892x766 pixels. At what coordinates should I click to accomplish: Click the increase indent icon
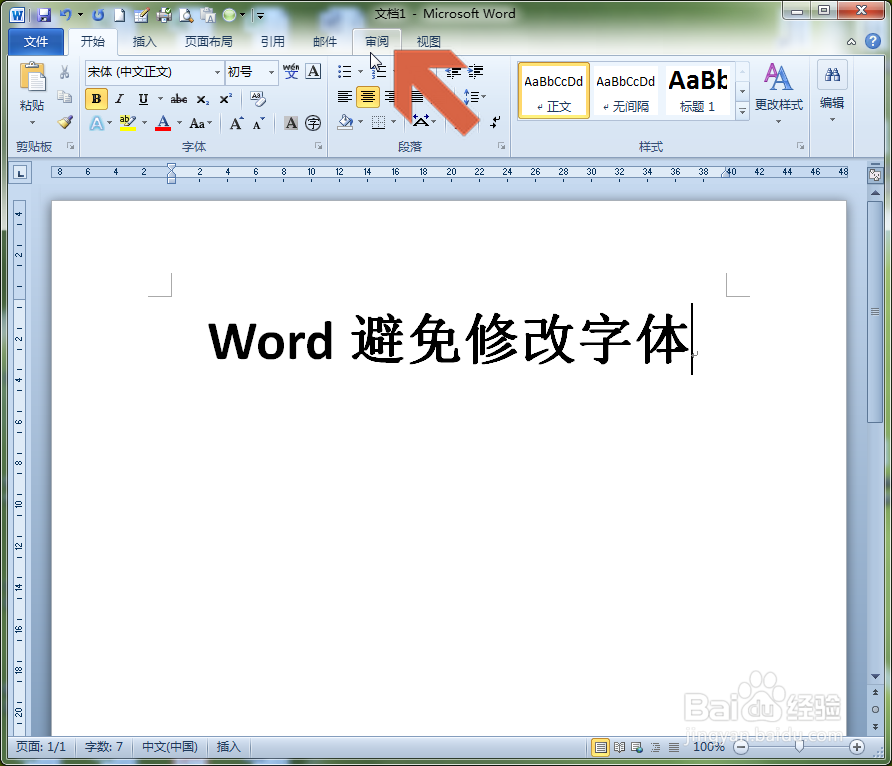tap(476, 72)
